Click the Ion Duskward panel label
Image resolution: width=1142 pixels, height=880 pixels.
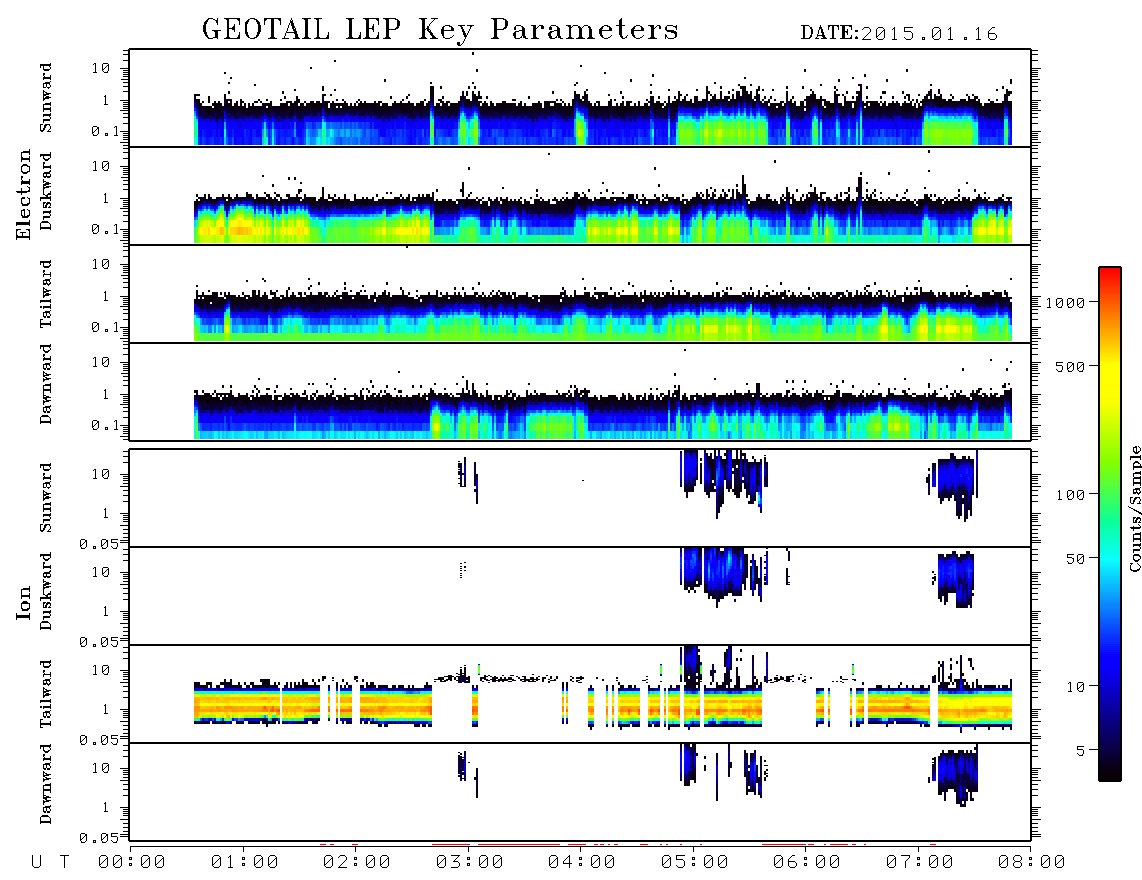point(45,592)
